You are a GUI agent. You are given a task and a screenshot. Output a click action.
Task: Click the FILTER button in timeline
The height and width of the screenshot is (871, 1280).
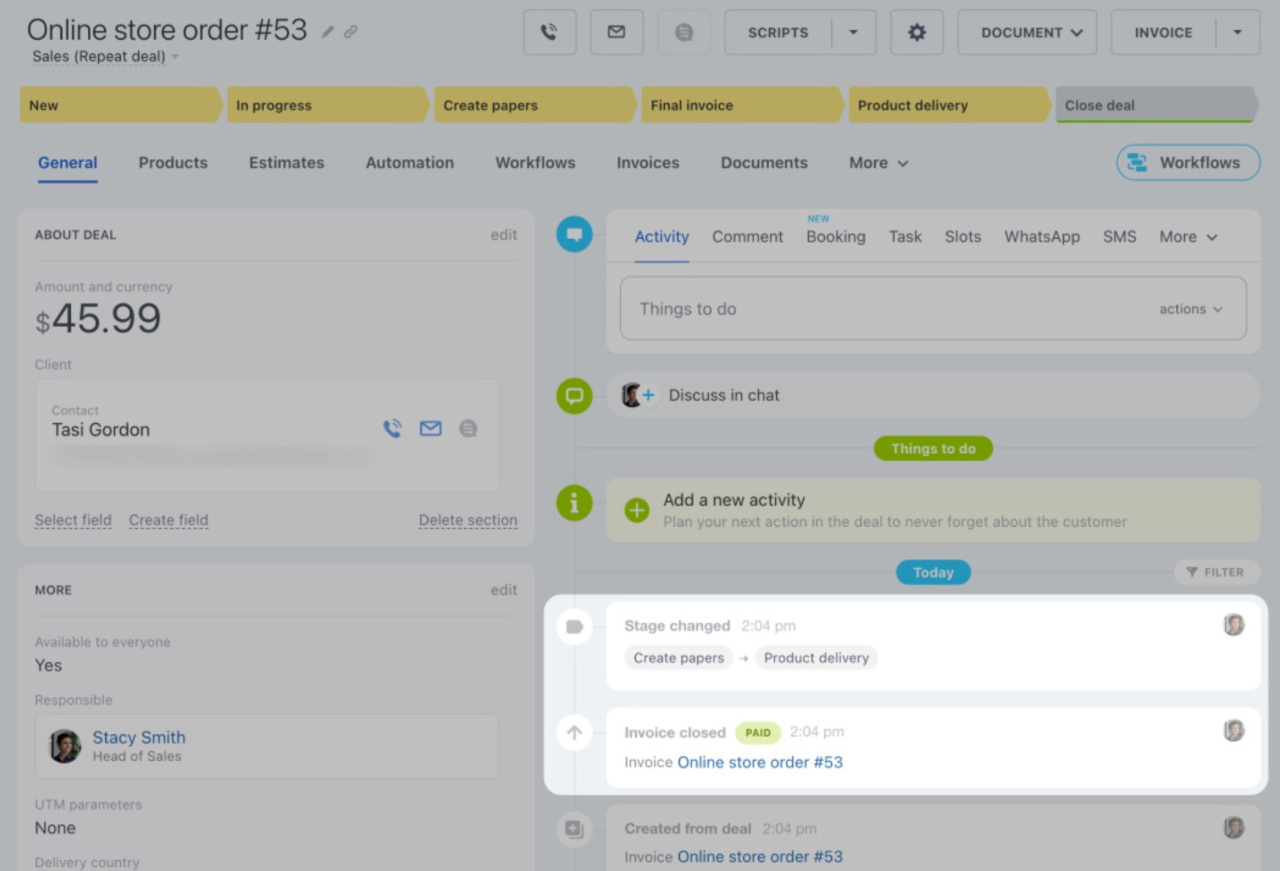(x=1216, y=572)
